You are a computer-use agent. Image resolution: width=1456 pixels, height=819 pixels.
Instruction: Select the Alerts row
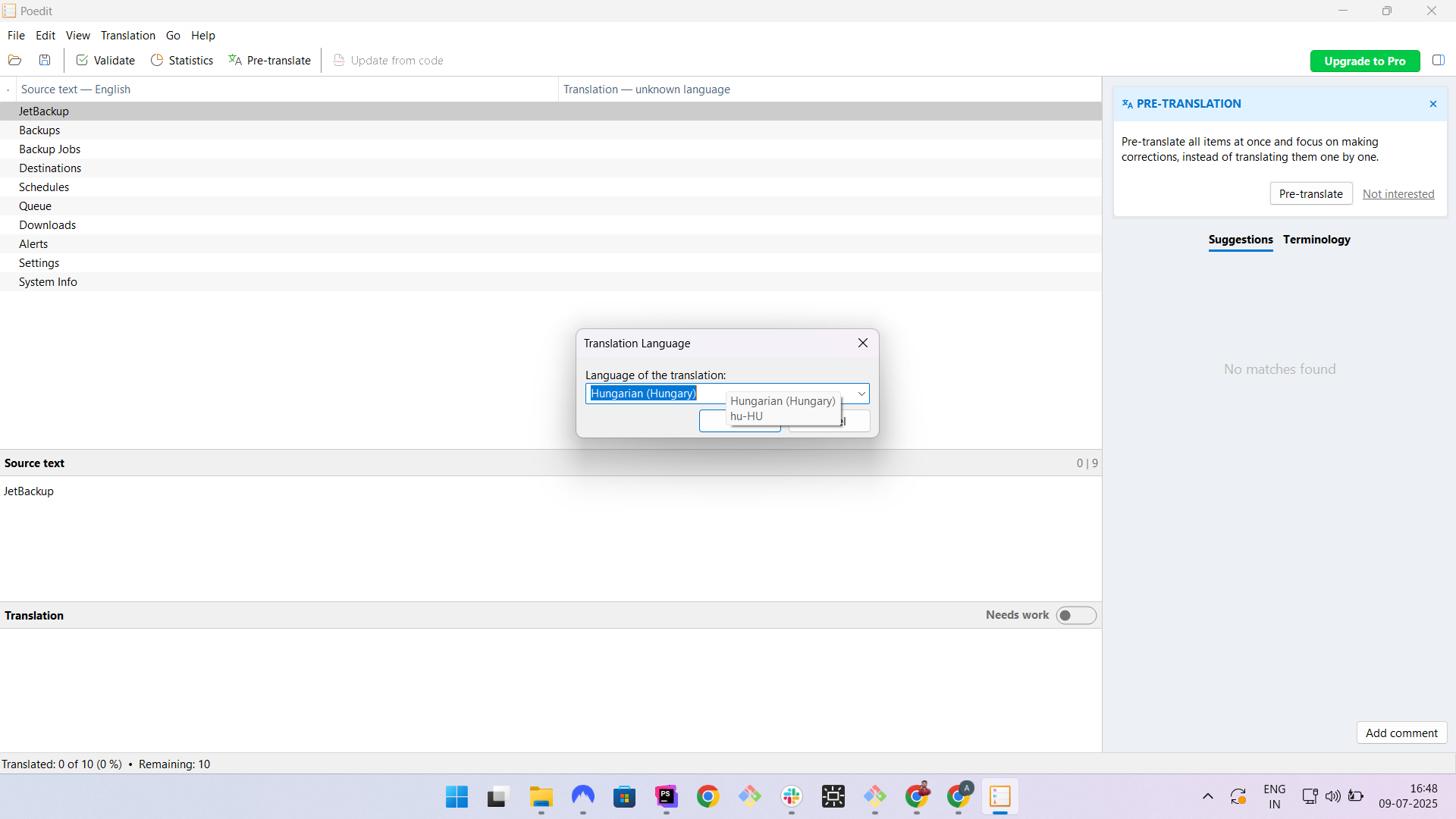[x=551, y=244]
